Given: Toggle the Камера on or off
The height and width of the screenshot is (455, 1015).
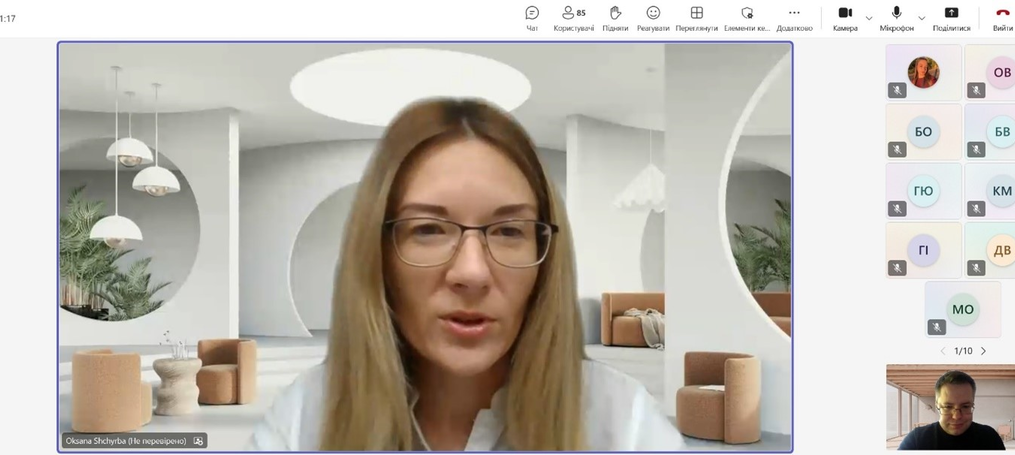Looking at the screenshot, I should tap(845, 18).
